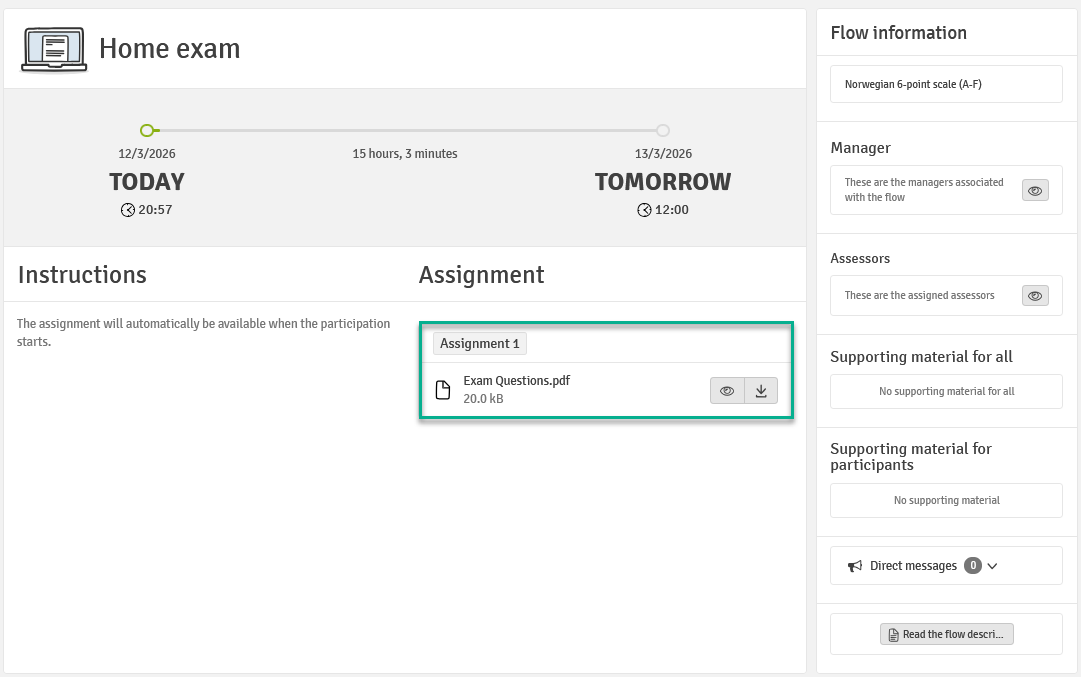Click No supporting material for all box
1081x677 pixels.
click(x=946, y=392)
